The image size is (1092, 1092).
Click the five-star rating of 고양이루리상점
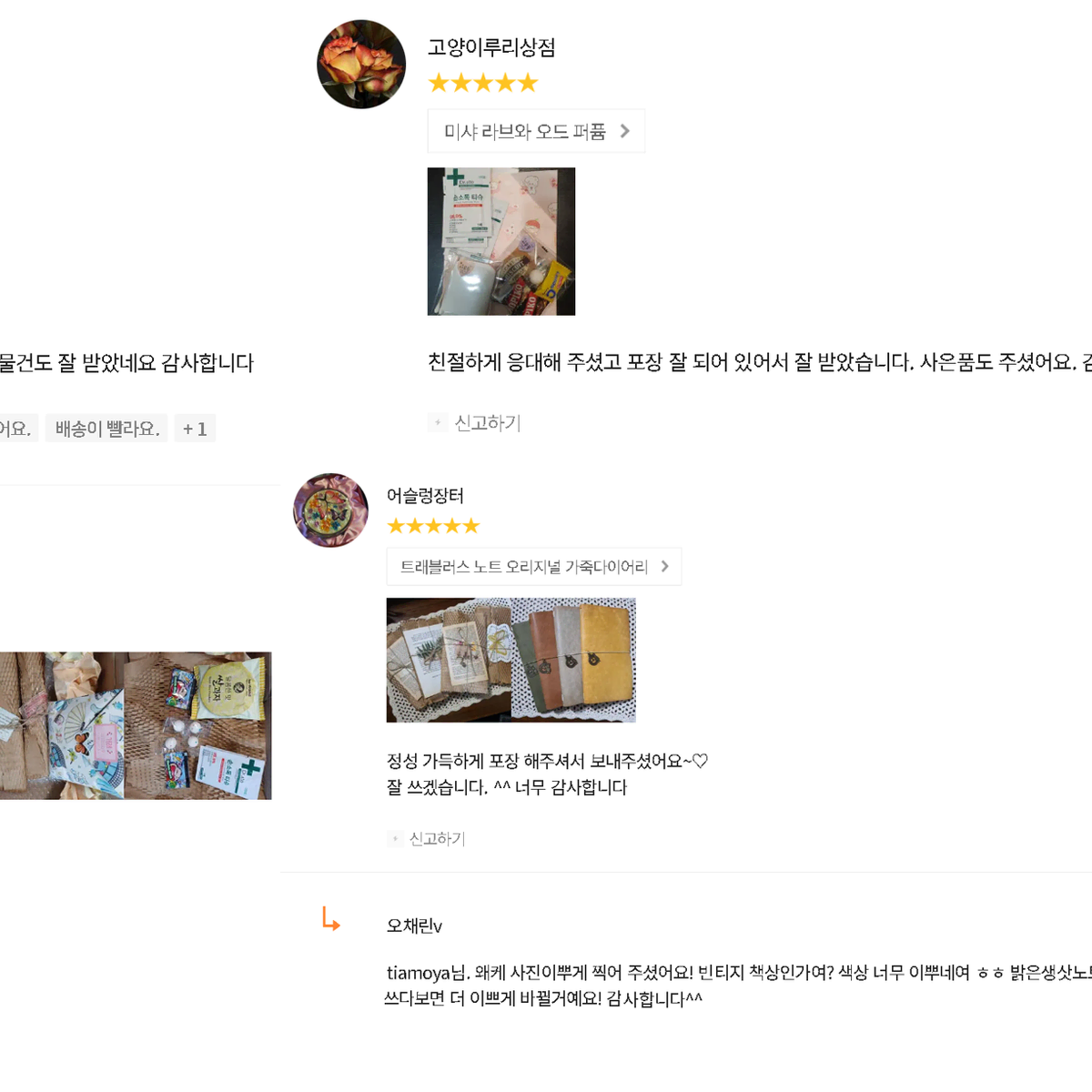pyautogui.click(x=483, y=84)
